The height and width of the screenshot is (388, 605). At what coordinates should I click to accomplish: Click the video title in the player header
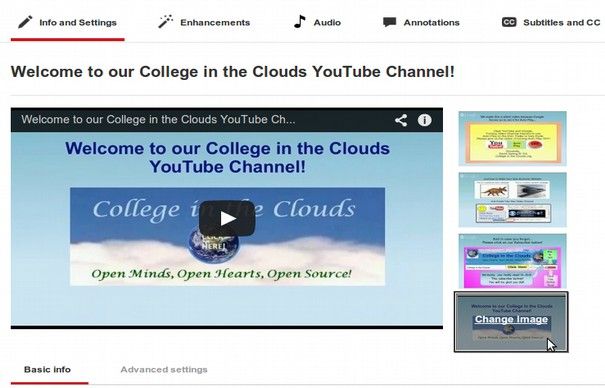[x=158, y=120]
